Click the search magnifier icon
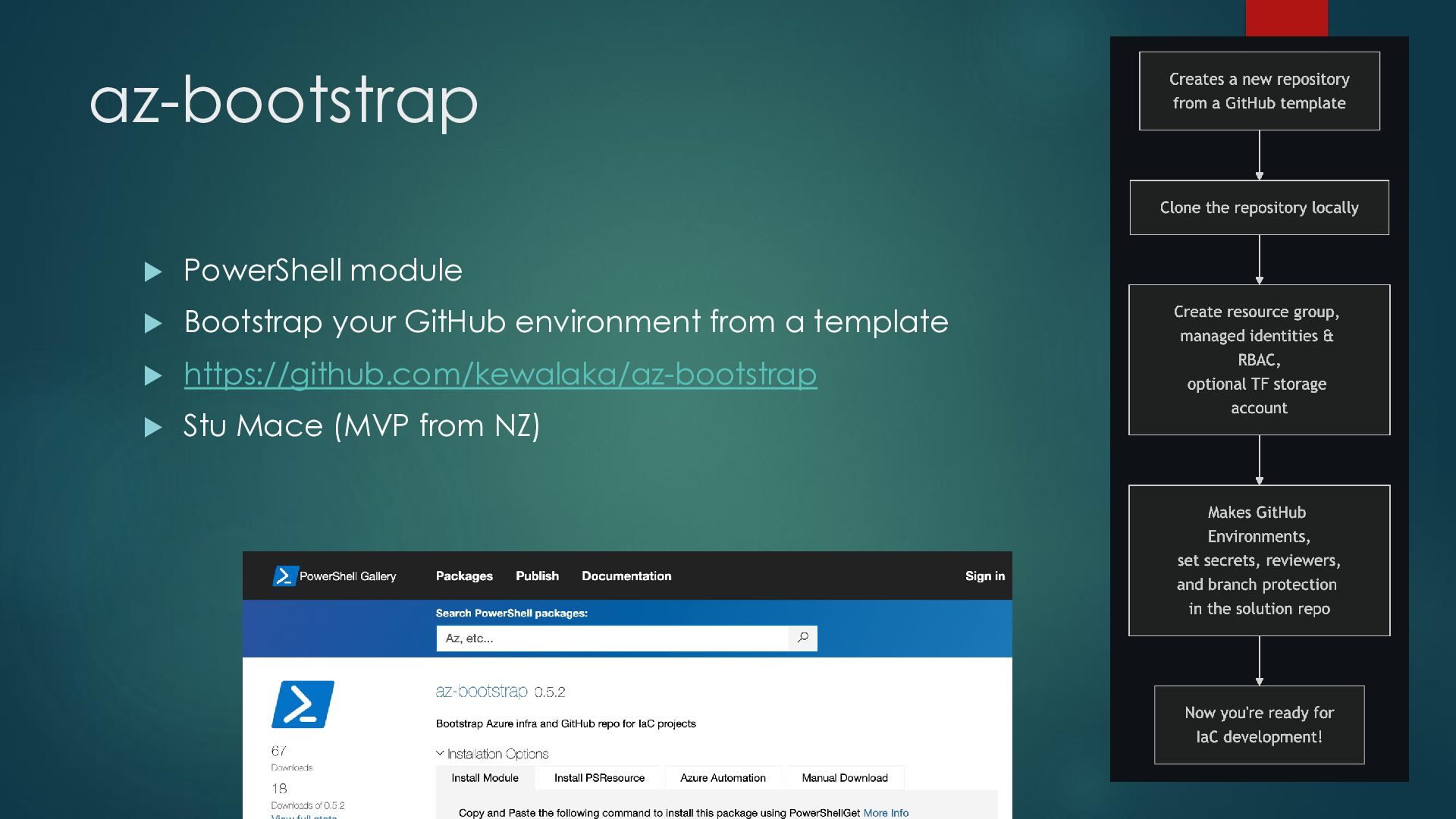Viewport: 1456px width, 819px height. coord(803,638)
